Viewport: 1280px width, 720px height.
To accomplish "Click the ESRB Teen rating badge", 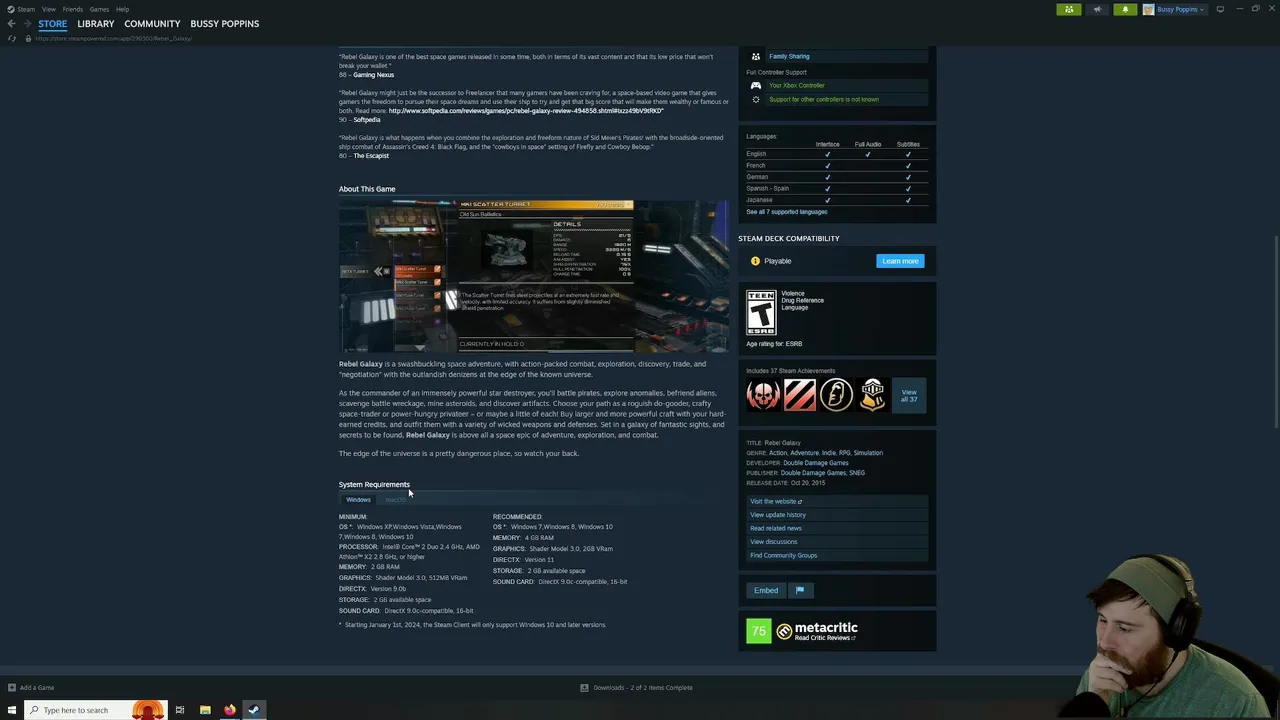I will [x=761, y=313].
